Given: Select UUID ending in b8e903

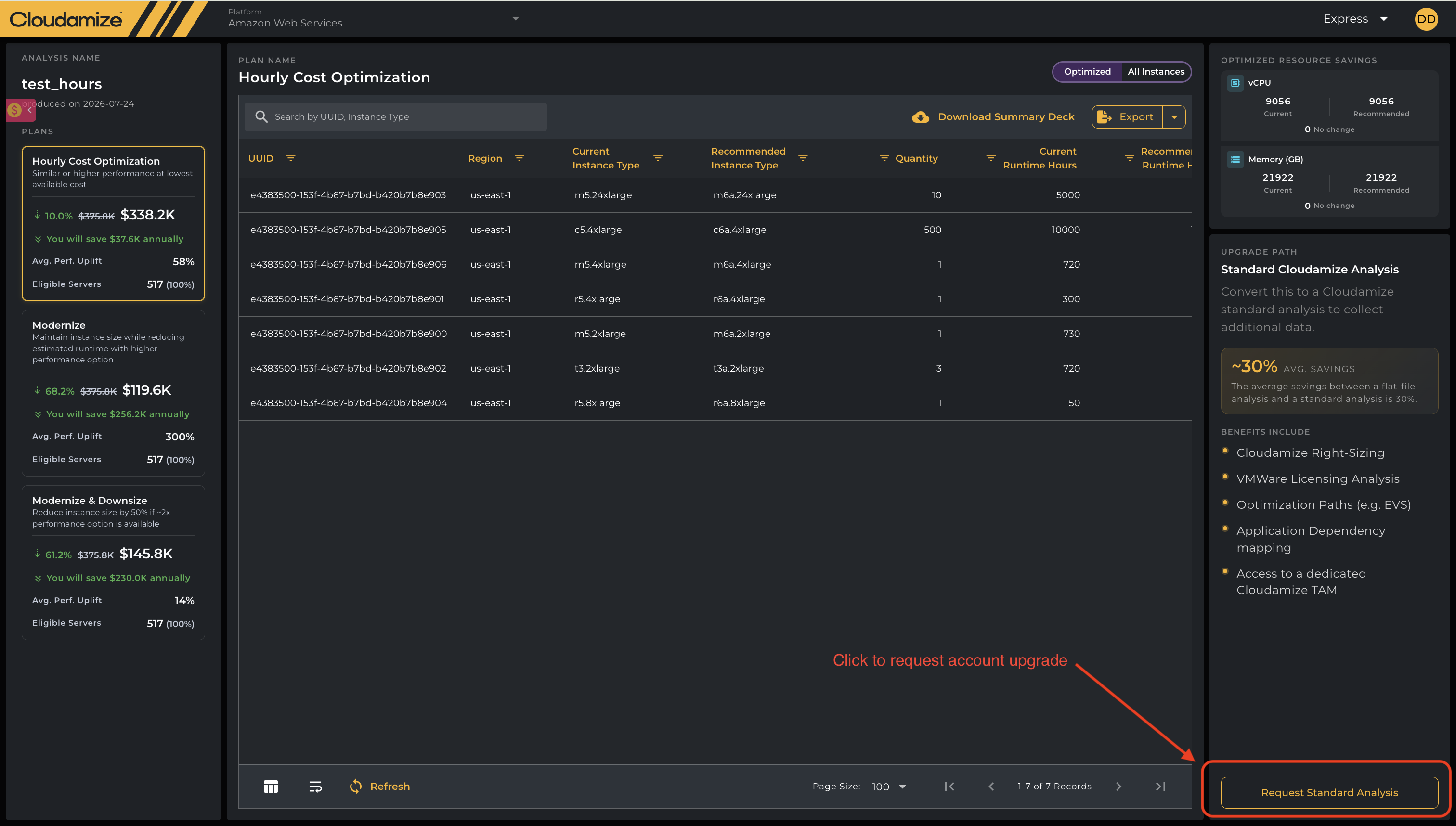Looking at the screenshot, I should [x=348, y=195].
